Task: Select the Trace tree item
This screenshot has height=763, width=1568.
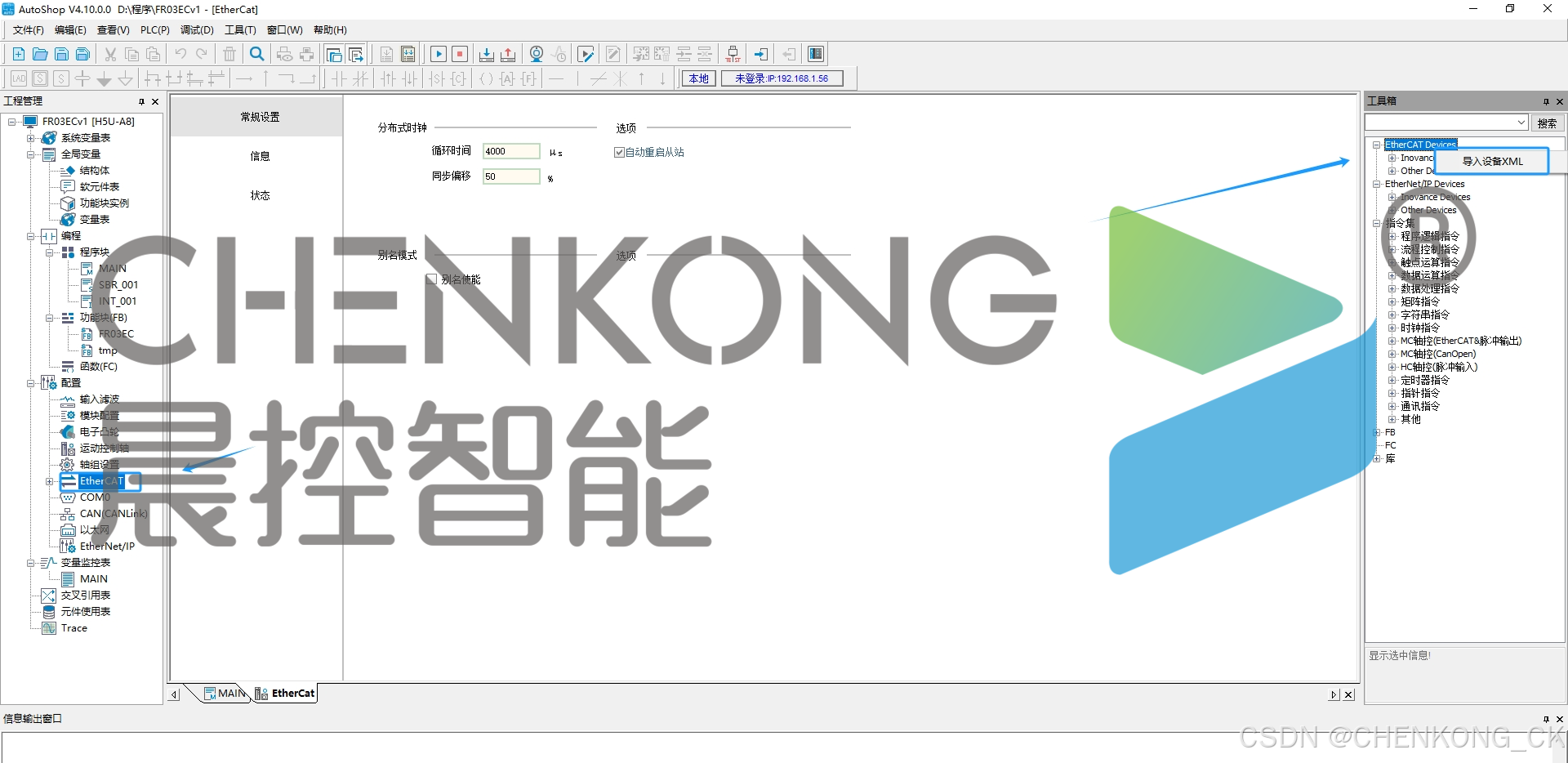Action: pos(73,628)
